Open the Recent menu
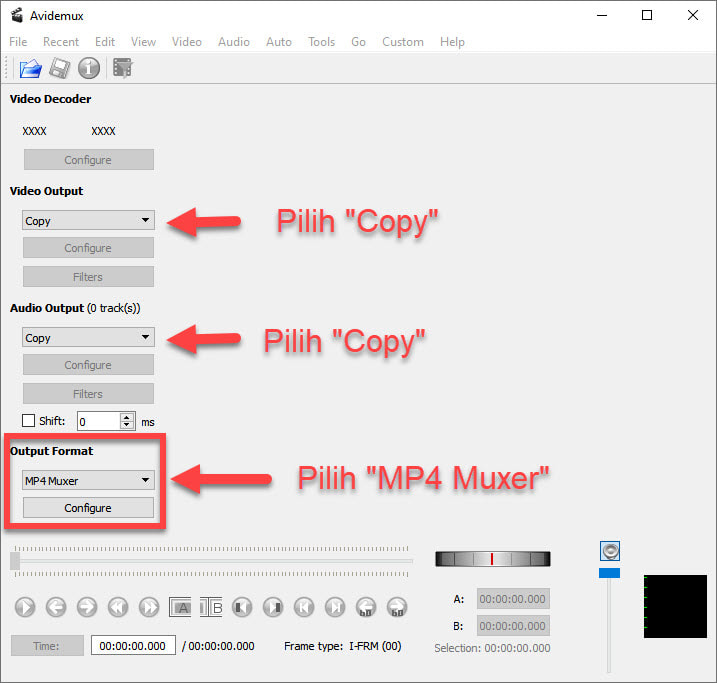 61,42
